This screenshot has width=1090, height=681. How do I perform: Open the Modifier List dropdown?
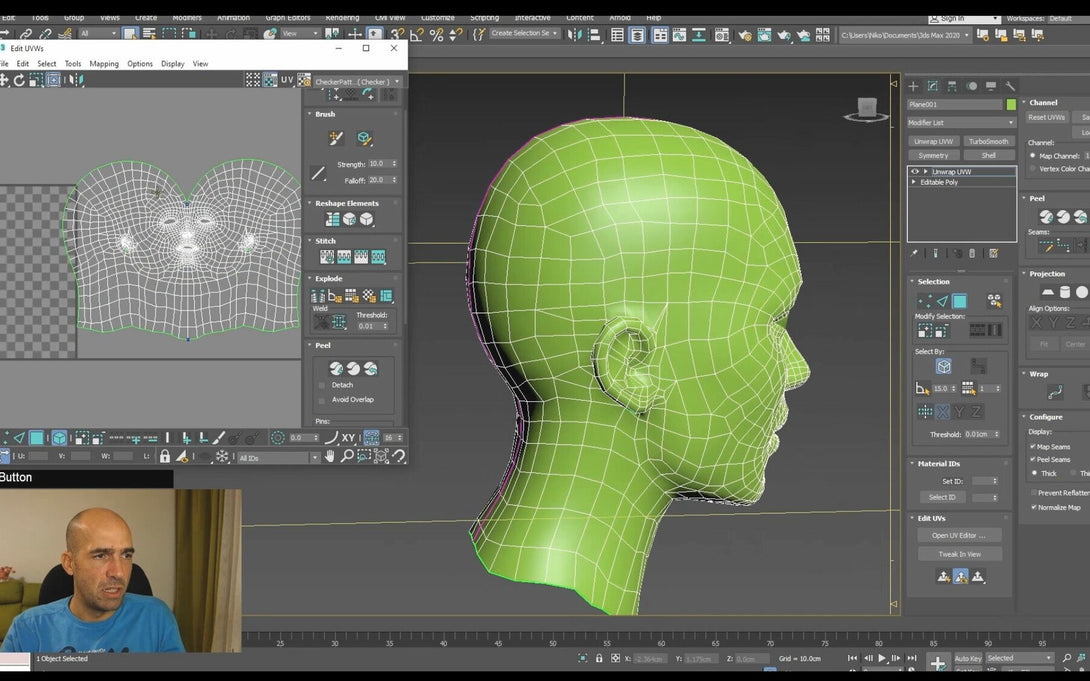click(x=961, y=122)
